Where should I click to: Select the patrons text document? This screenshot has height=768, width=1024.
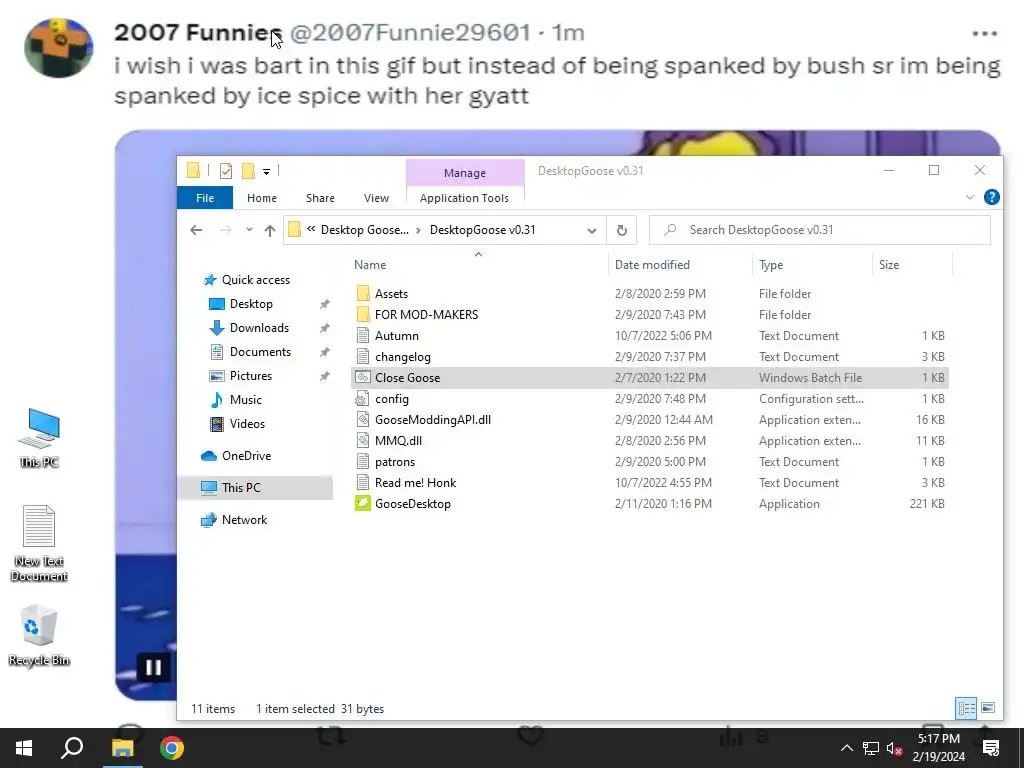tap(649, 462)
